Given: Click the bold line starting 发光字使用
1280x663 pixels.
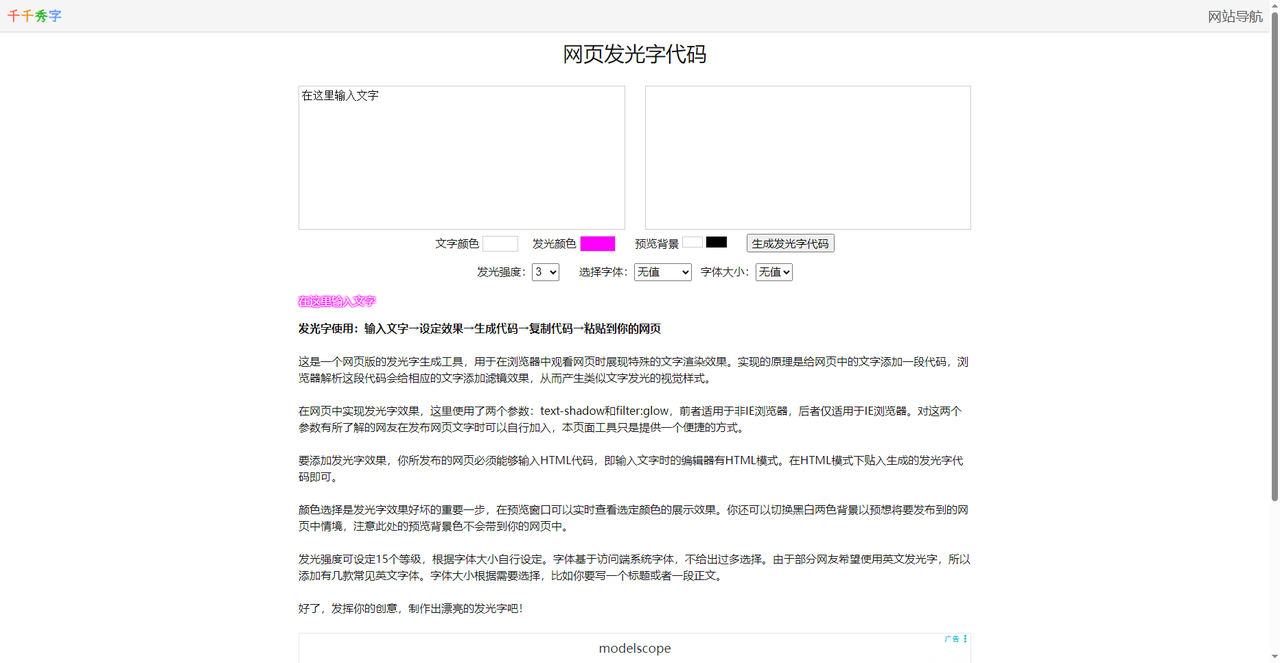Looking at the screenshot, I should [480, 329].
